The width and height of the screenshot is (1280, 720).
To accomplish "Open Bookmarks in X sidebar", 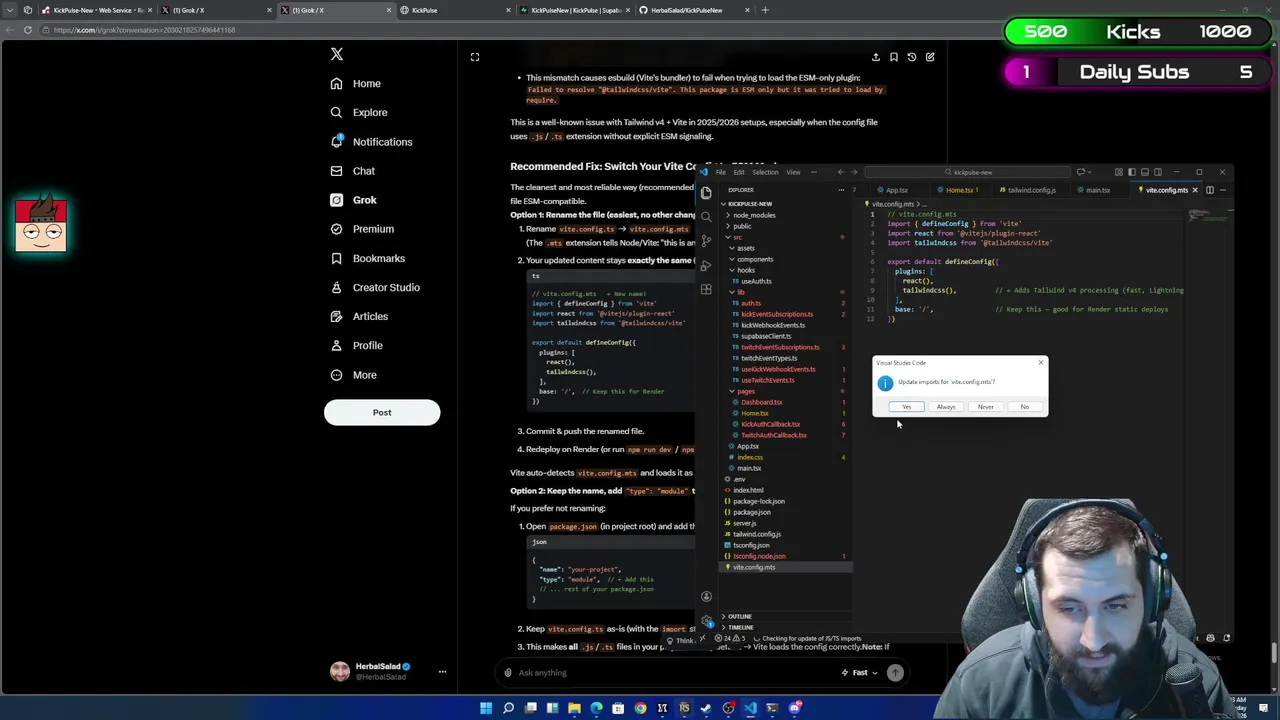I will coord(368,258).
